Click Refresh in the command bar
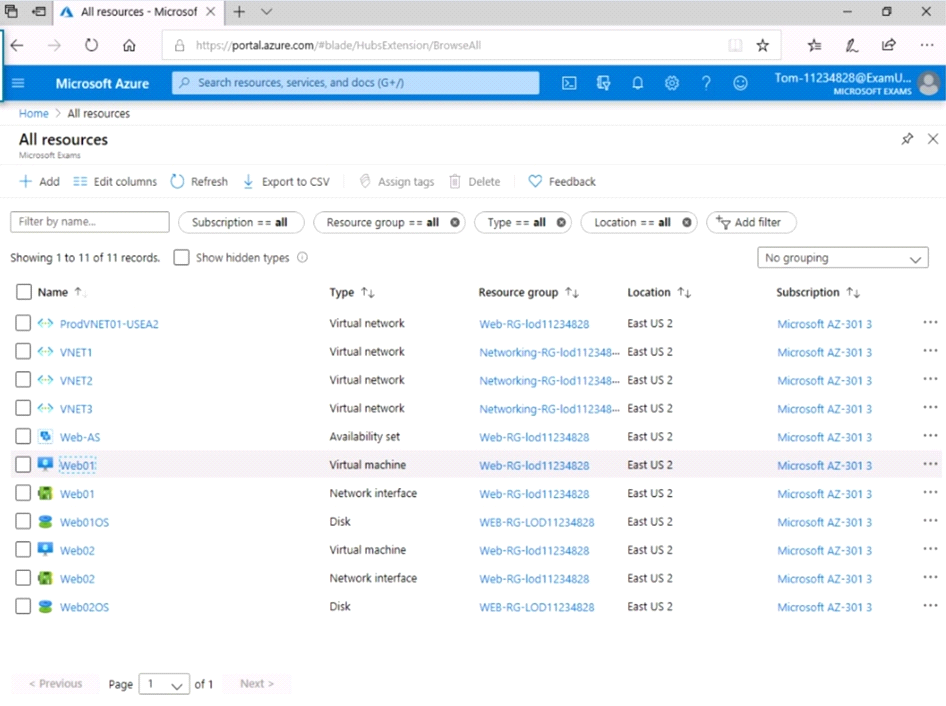This screenshot has height=706, width=946. point(199,182)
